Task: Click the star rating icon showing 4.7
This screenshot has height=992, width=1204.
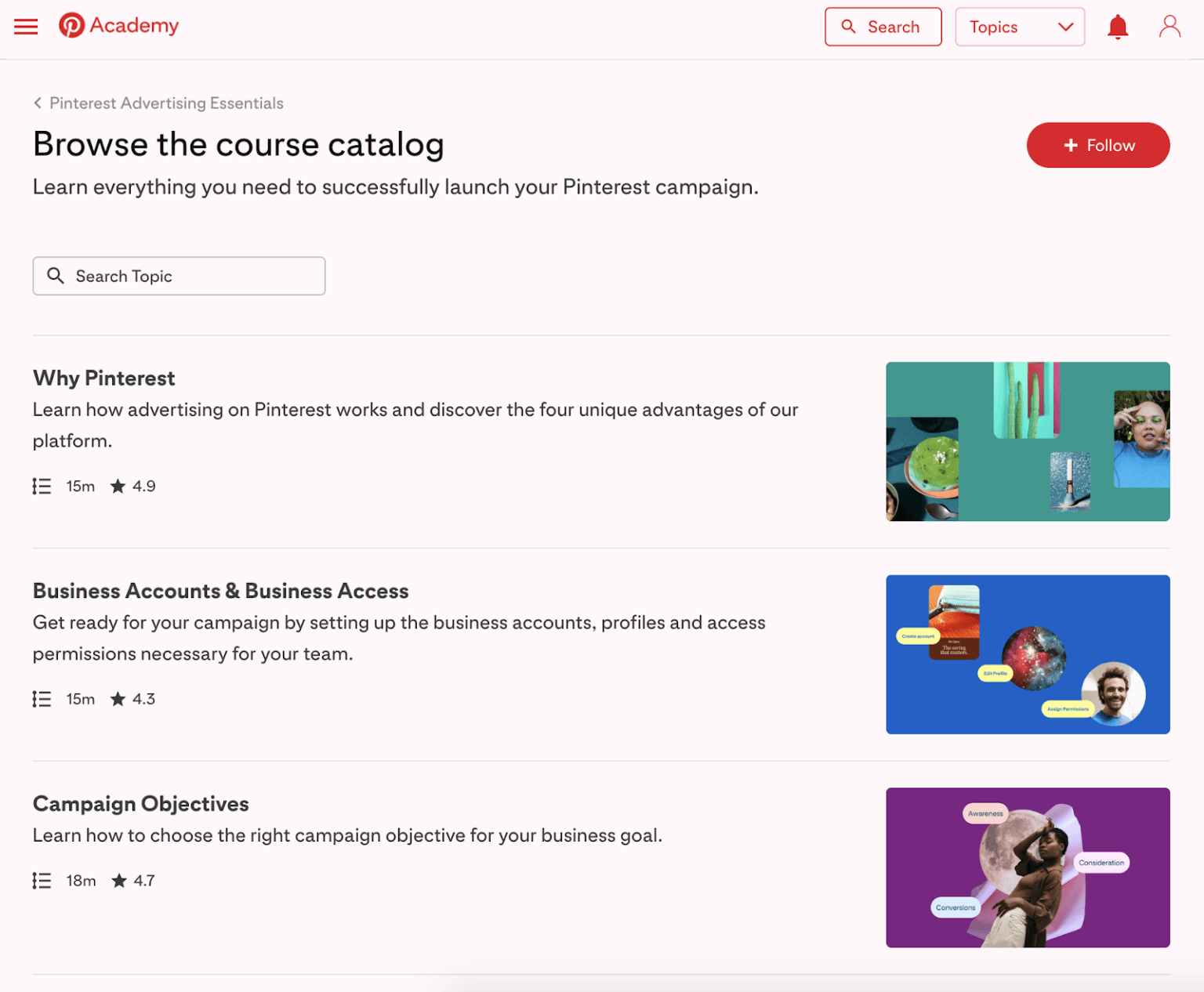Action: (x=119, y=881)
